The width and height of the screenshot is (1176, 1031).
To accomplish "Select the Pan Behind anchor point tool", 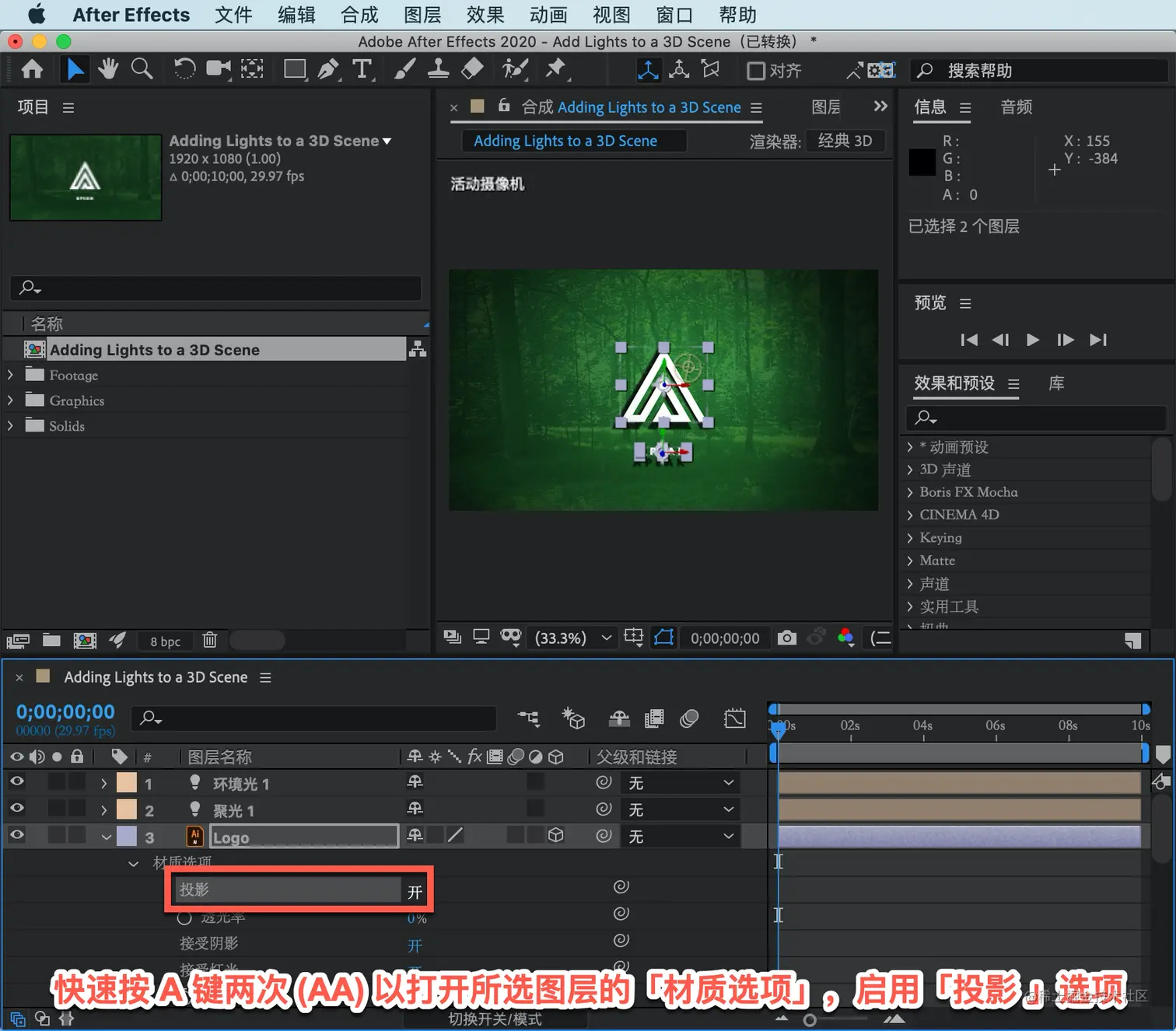I will click(252, 69).
